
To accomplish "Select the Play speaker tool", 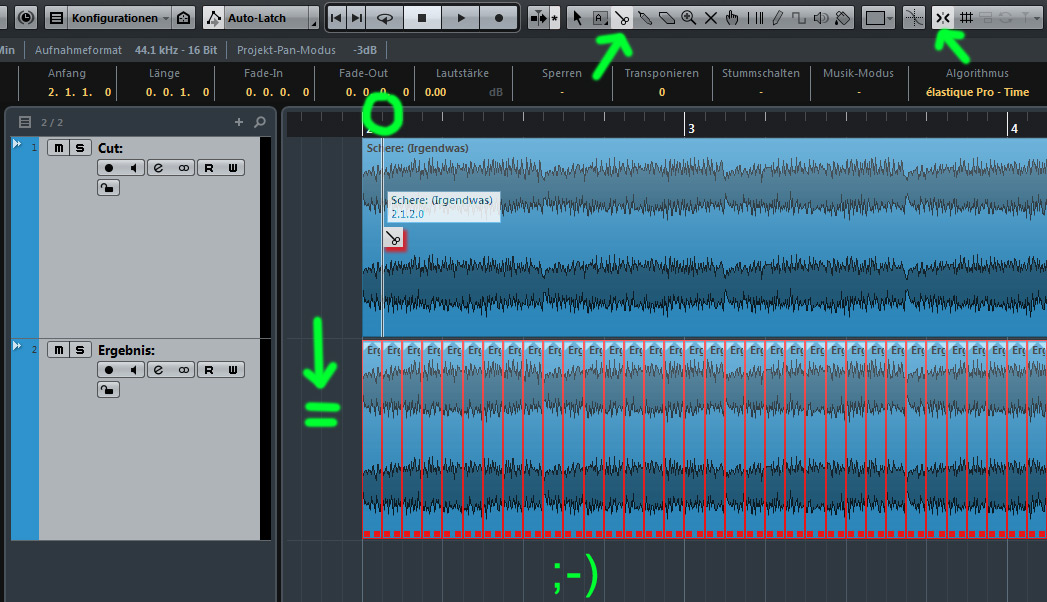I will [x=821, y=18].
